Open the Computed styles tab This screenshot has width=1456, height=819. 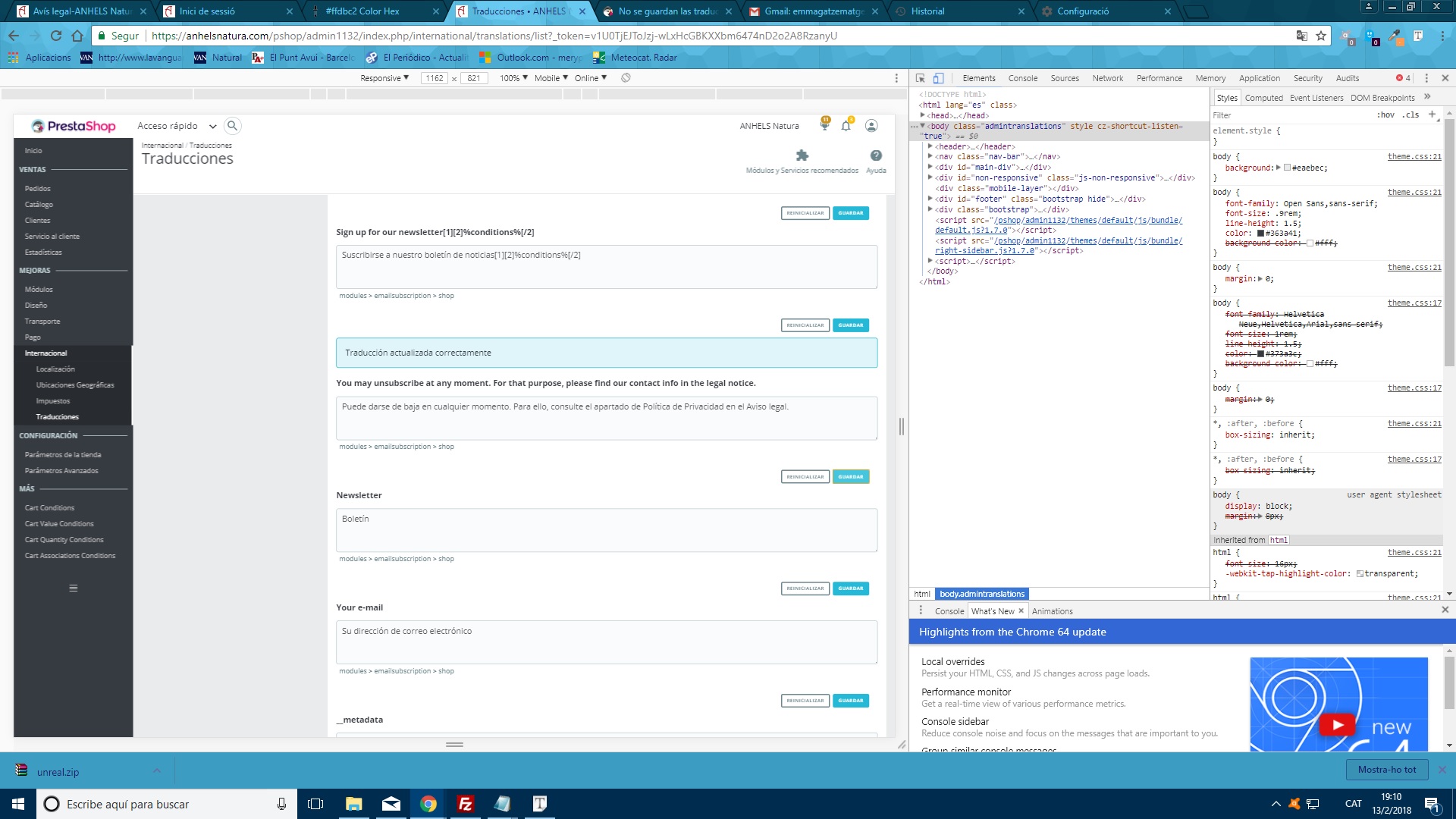tap(1263, 98)
